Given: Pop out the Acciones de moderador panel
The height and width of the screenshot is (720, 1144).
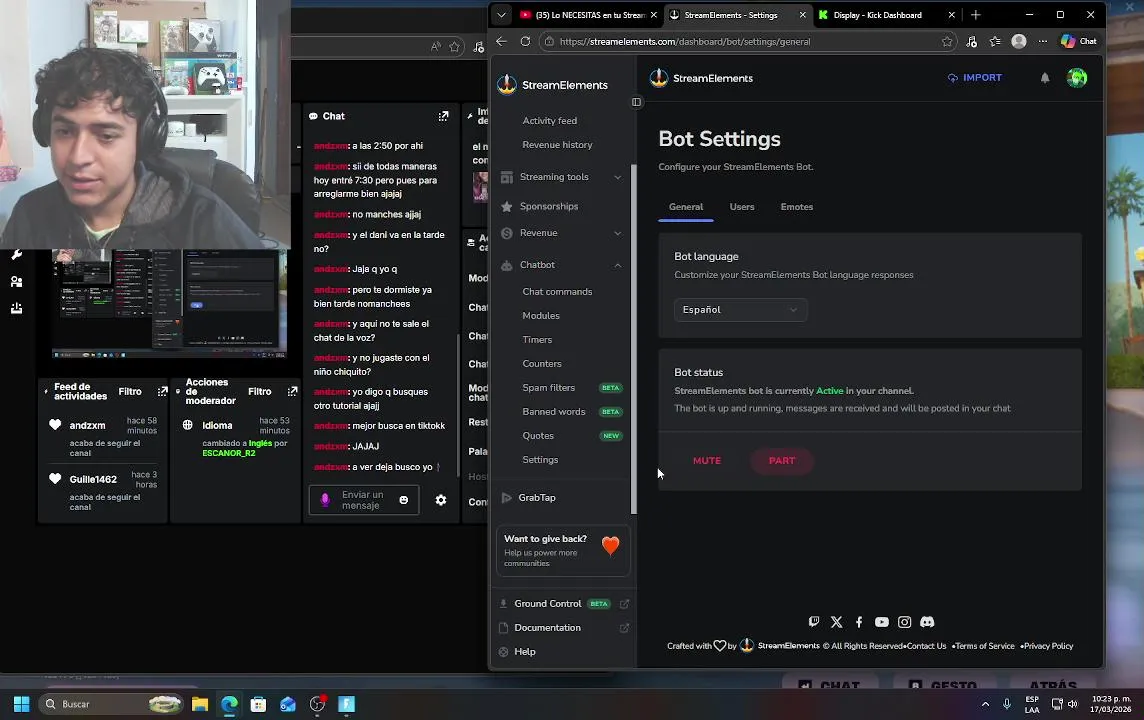Looking at the screenshot, I should 293,392.
